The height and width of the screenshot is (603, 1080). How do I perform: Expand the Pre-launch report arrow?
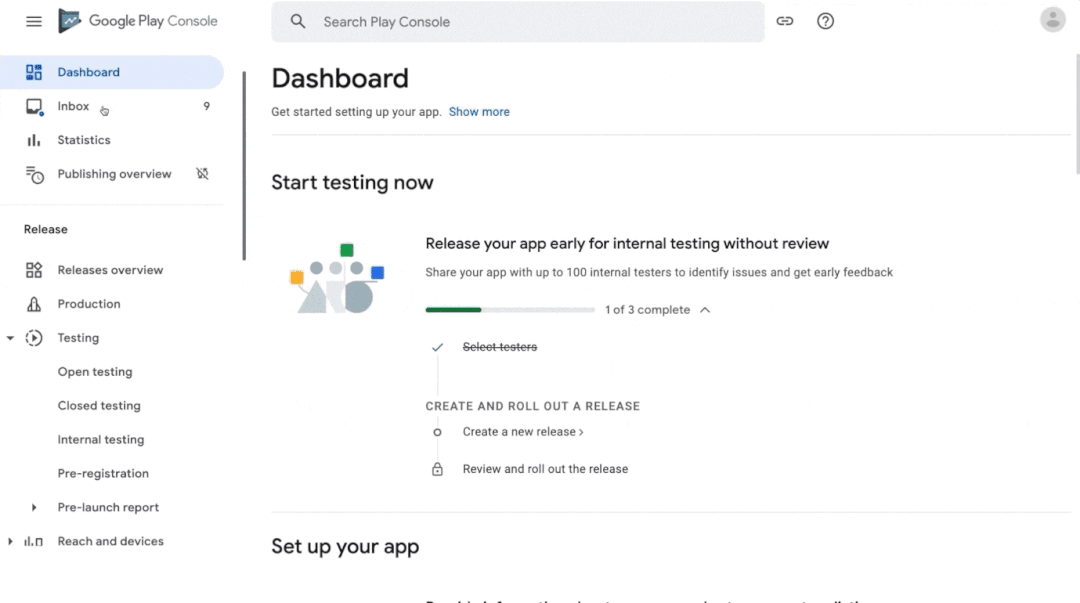34,508
